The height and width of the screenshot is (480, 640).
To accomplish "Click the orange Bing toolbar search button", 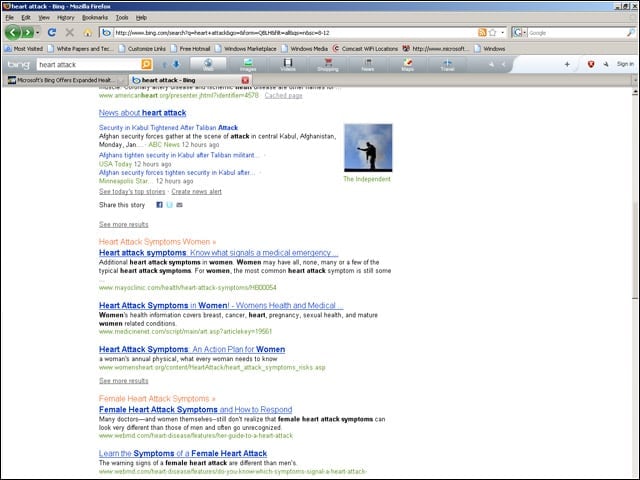I will tap(147, 64).
